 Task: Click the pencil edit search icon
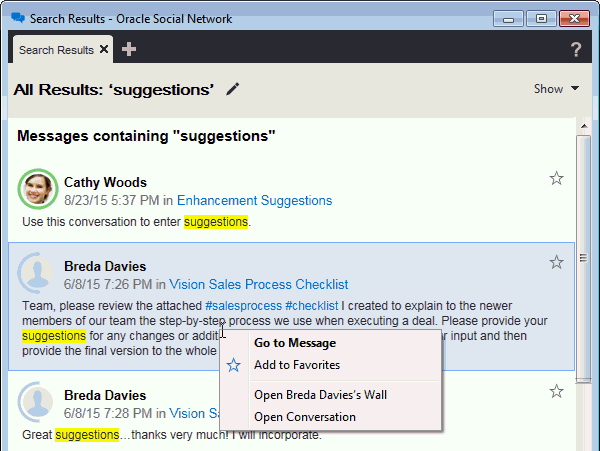click(x=233, y=89)
